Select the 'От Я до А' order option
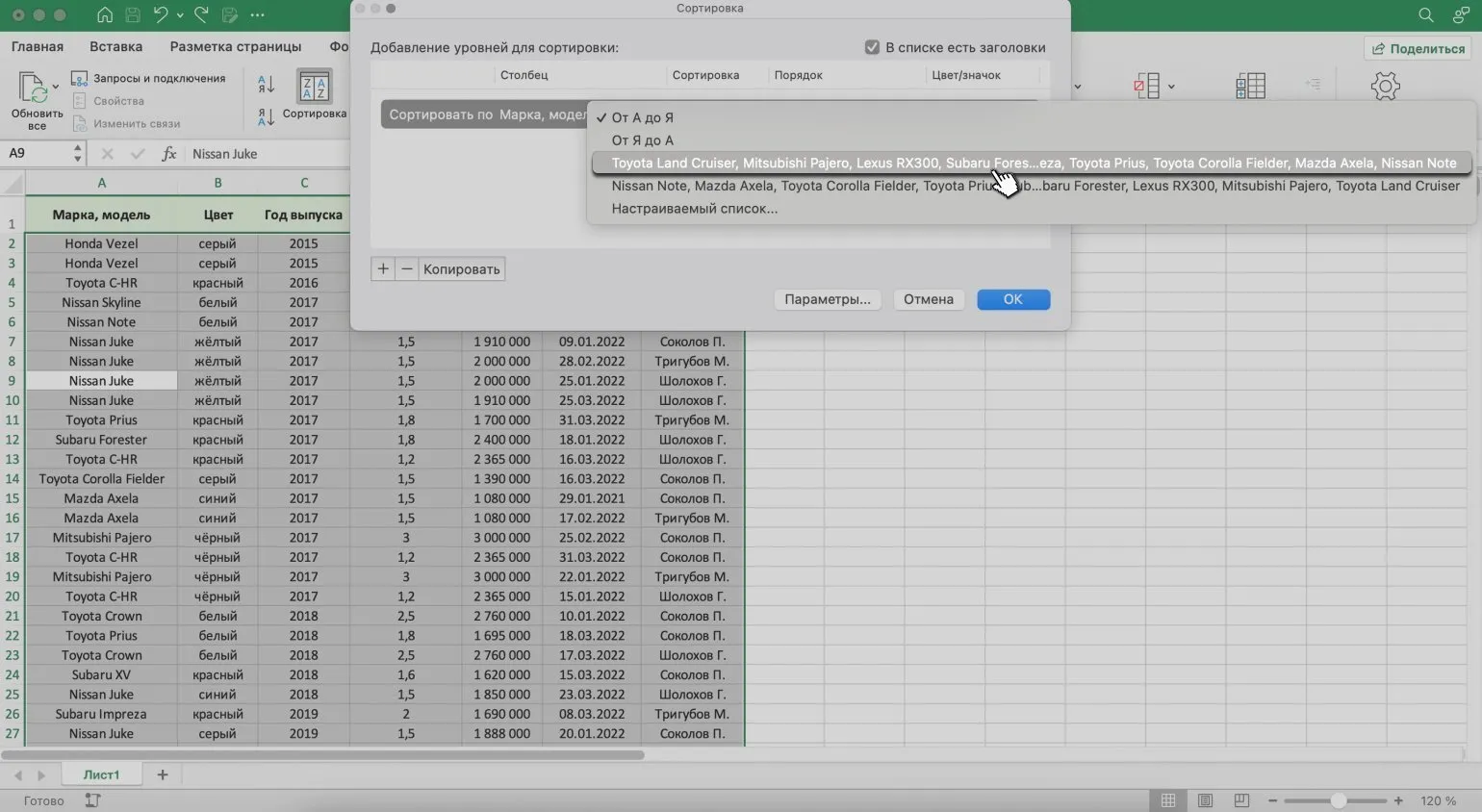The width and height of the screenshot is (1482, 812). (642, 140)
